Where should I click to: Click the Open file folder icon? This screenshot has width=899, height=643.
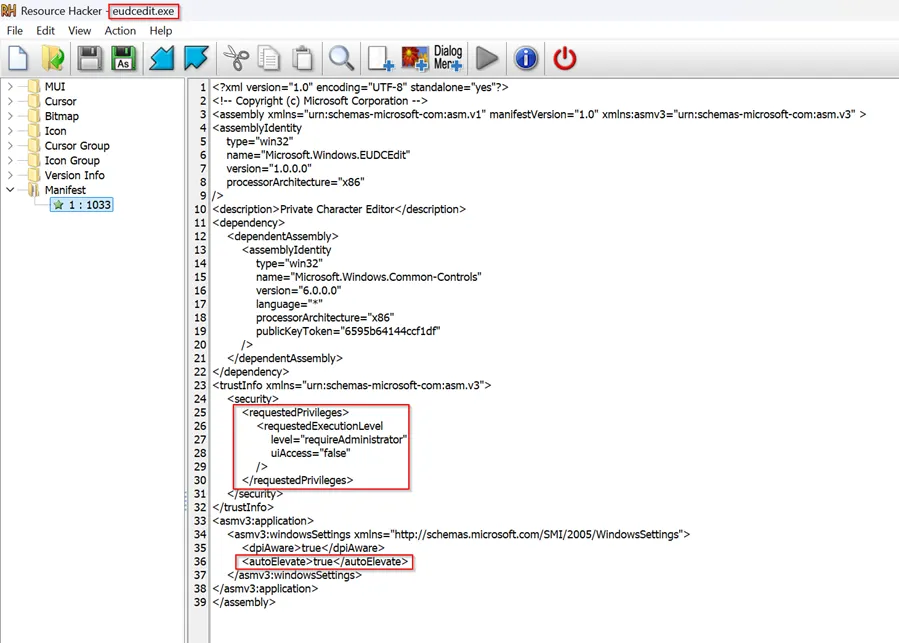point(53,59)
